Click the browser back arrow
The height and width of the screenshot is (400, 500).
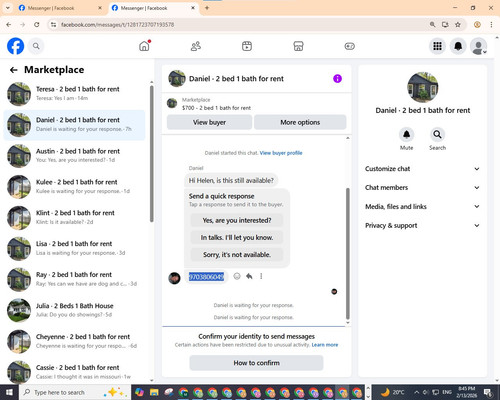click(x=9, y=24)
